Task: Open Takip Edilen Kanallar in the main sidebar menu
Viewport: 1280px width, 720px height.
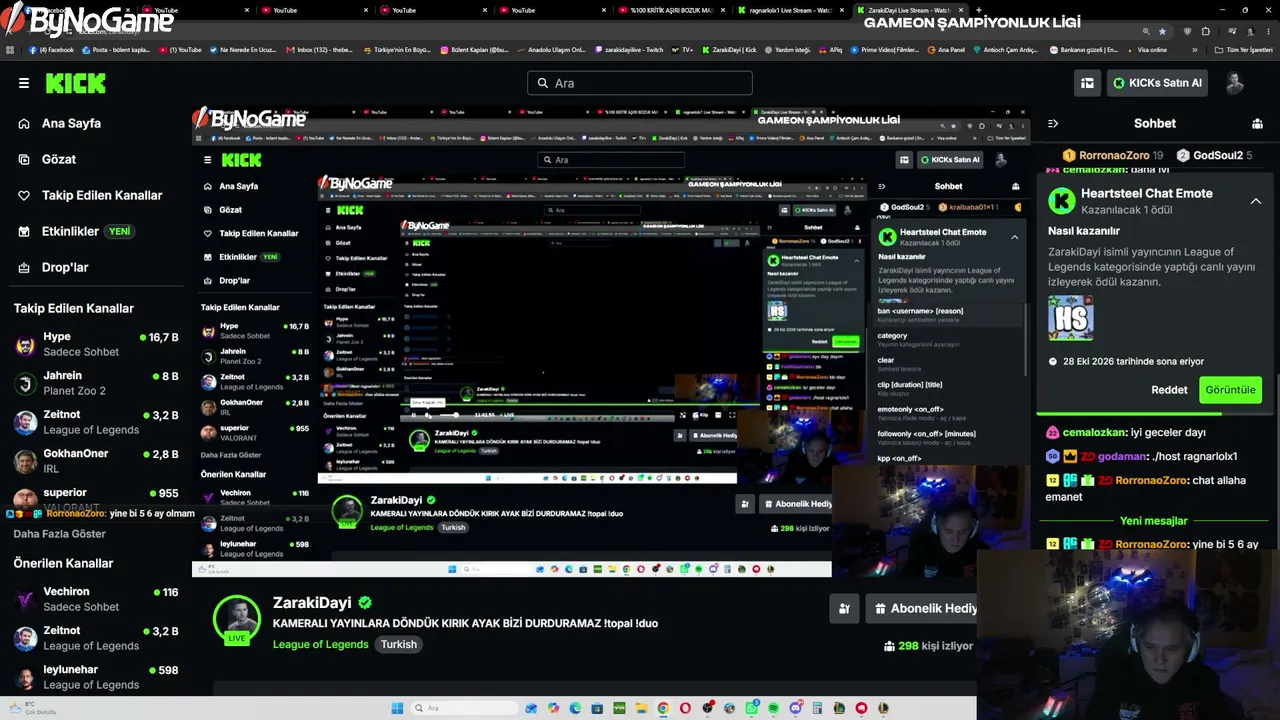Action: click(x=102, y=195)
